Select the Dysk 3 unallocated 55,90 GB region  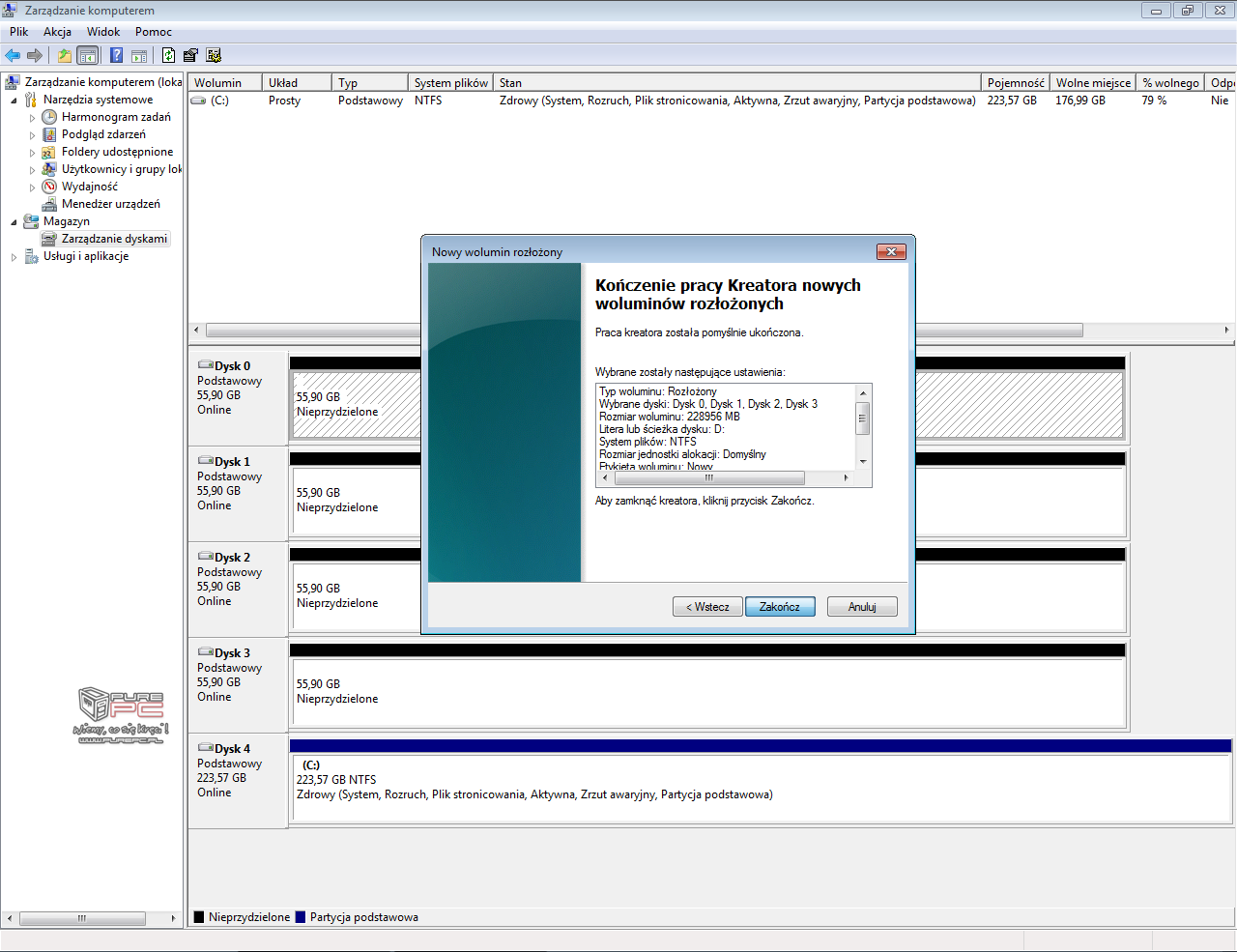708,692
